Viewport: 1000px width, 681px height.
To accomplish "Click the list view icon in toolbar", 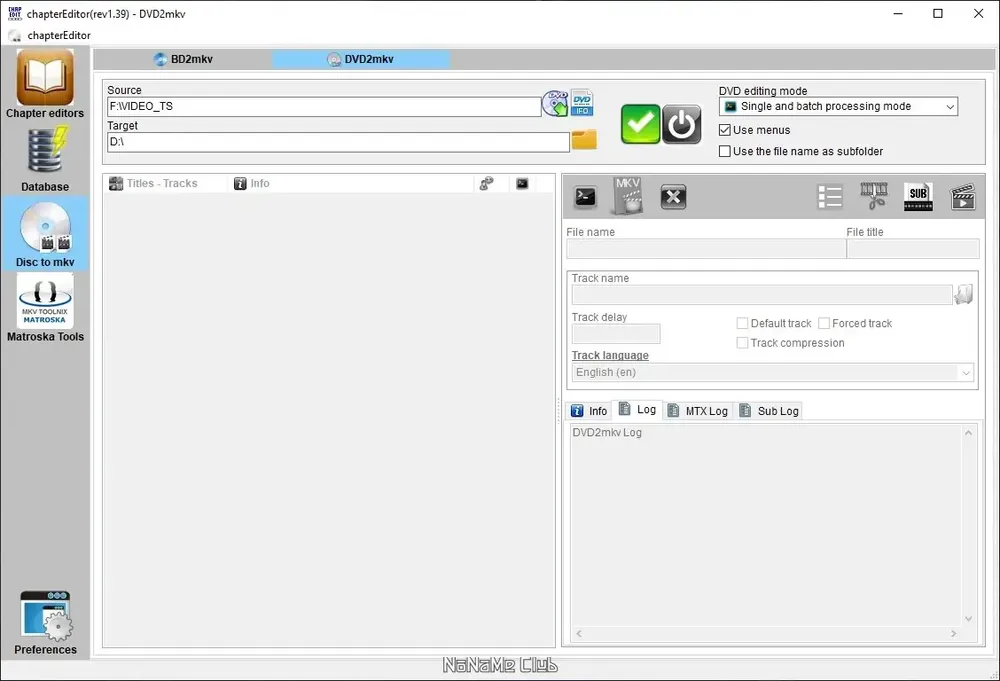I will point(830,196).
